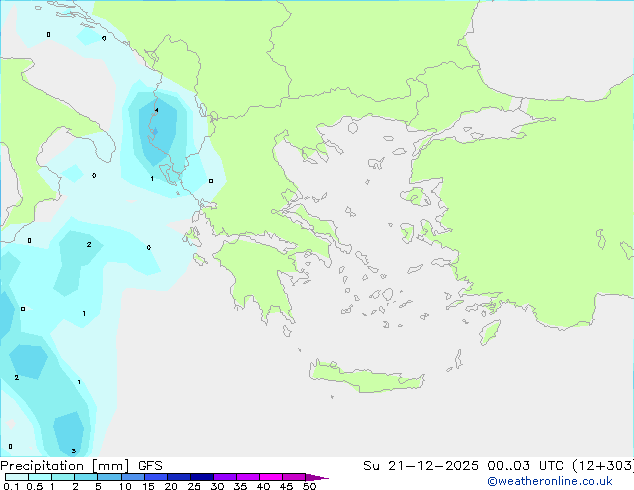
Task: Open the weatheronline.co.uk link
Action: (550, 481)
